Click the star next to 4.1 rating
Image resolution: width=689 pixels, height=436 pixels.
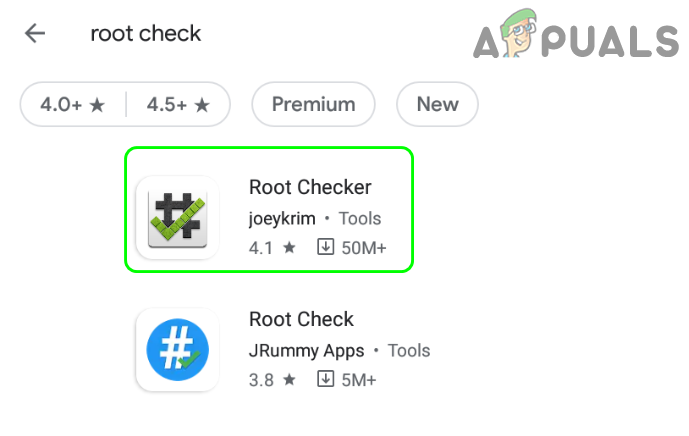[x=289, y=247]
